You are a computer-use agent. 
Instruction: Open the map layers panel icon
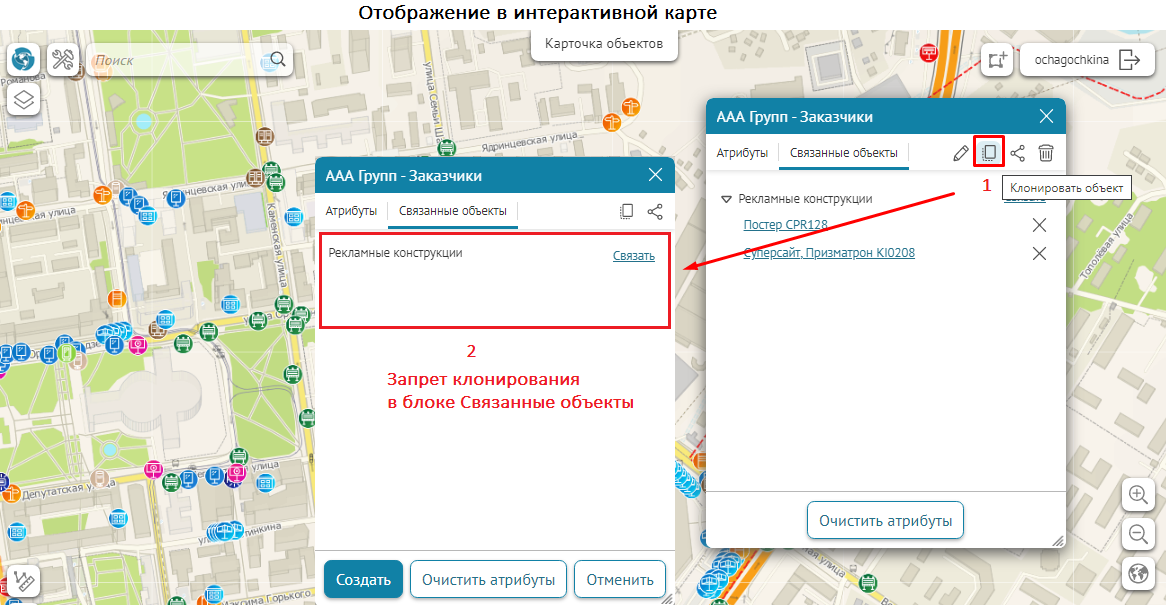[24, 99]
